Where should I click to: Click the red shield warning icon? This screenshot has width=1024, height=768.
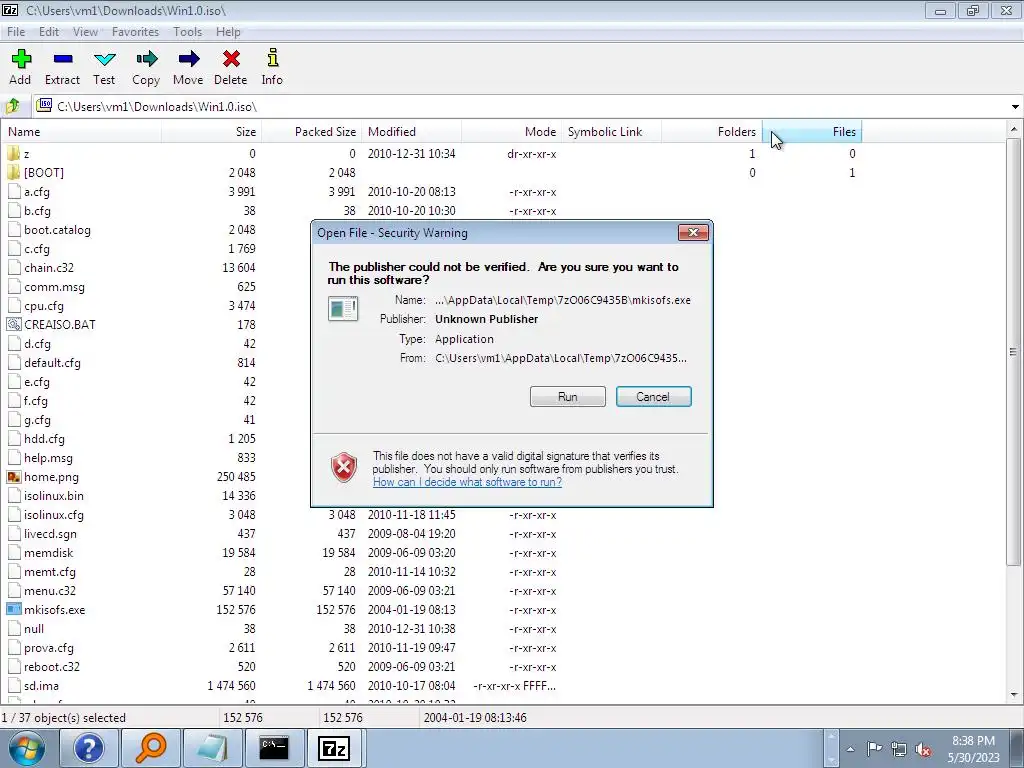344,468
